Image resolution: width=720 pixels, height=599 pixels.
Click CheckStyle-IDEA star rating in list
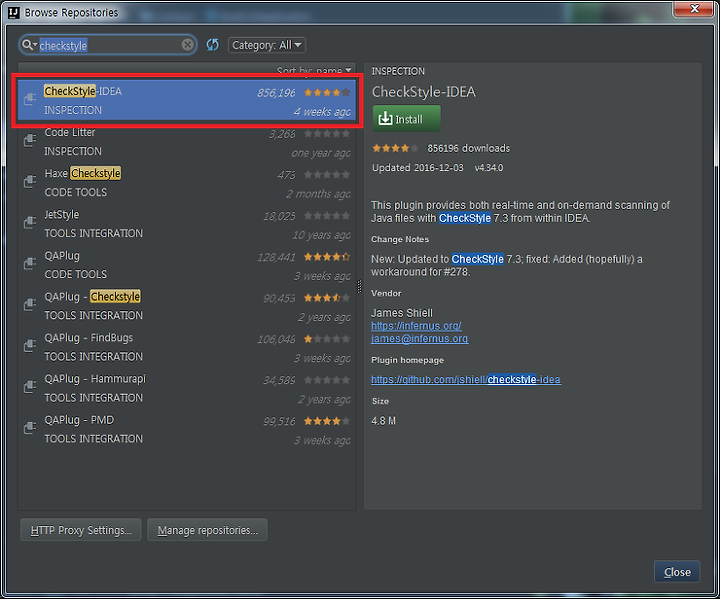pyautogui.click(x=327, y=92)
